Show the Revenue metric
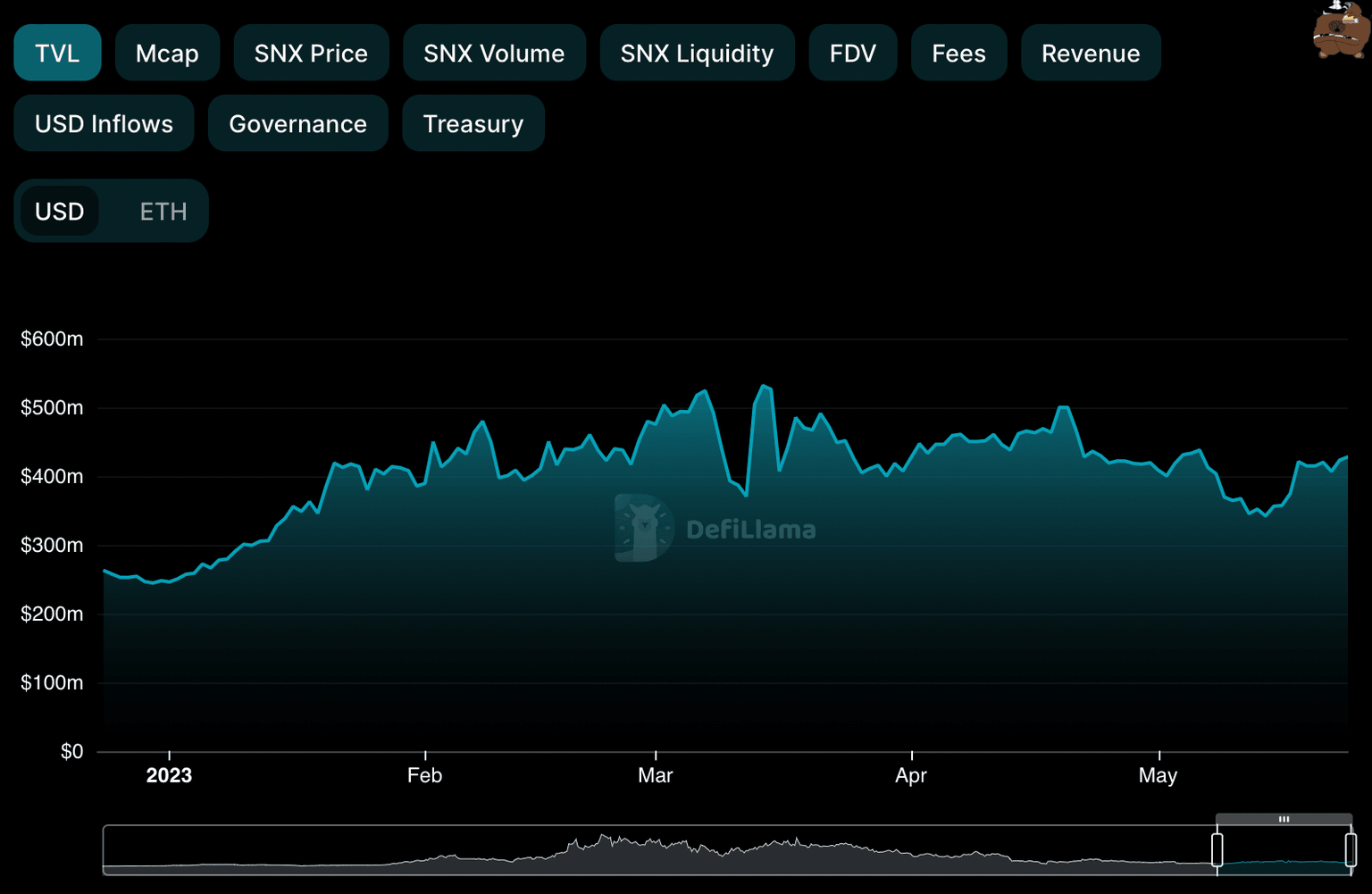1372x894 pixels. point(1091,53)
